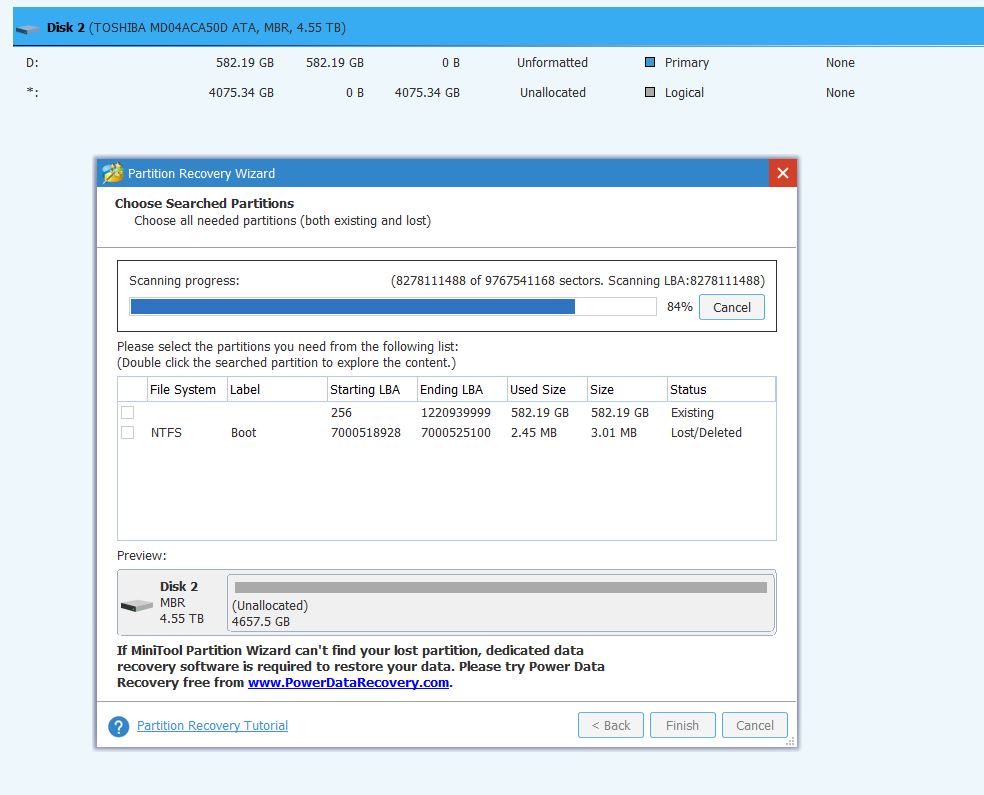Click the '1220939999' ending LBA cell

(456, 412)
